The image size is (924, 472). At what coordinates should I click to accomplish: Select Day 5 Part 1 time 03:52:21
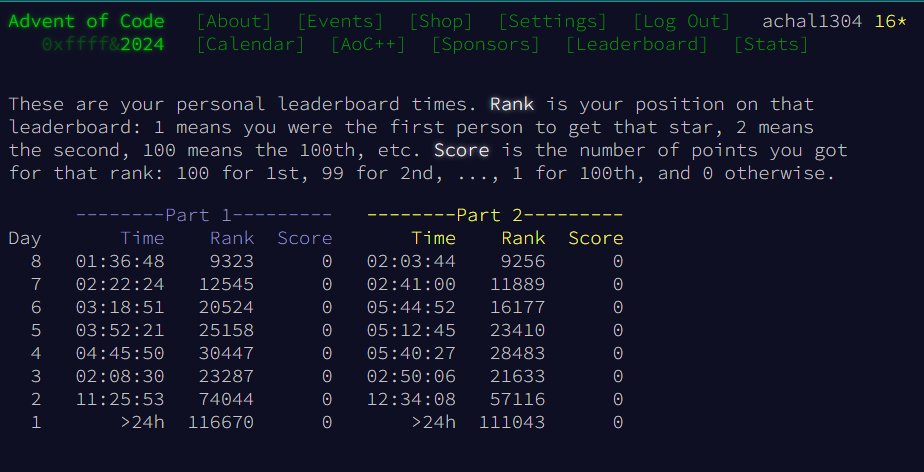coord(120,330)
